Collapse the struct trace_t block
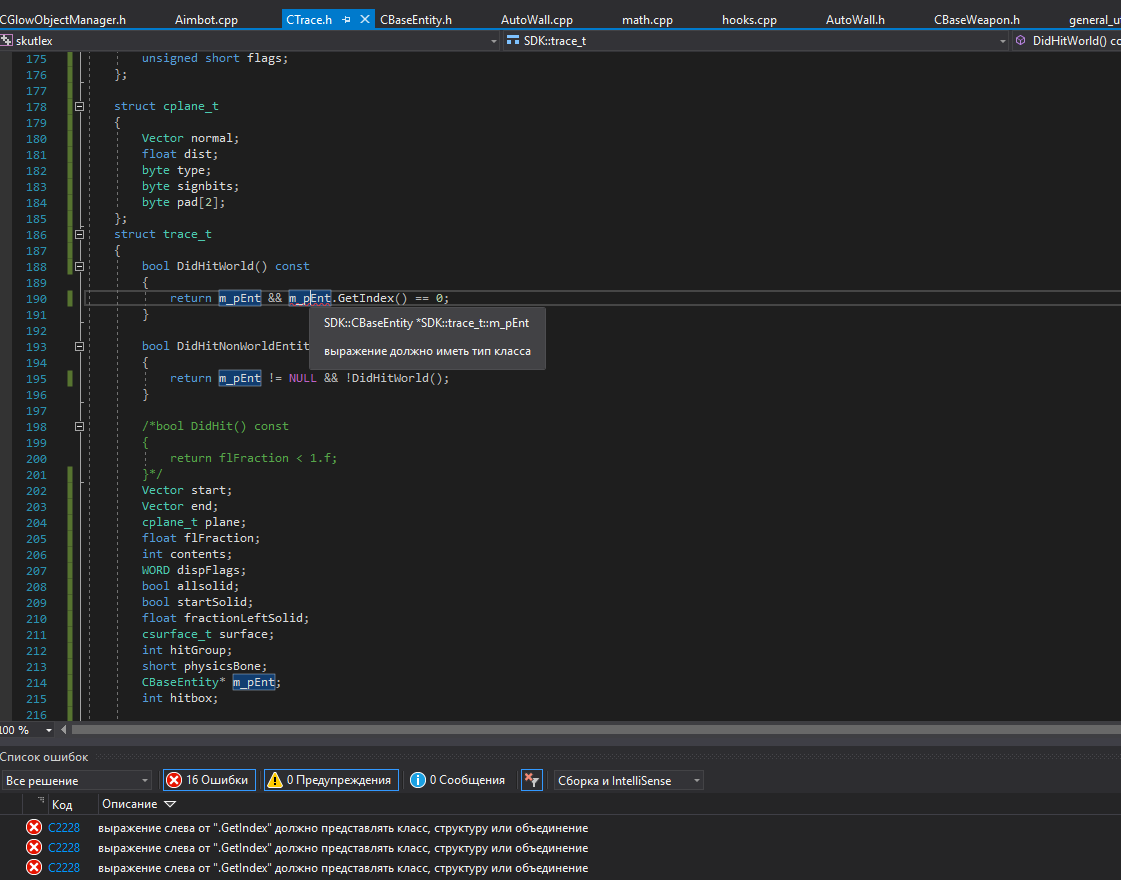 [x=80, y=234]
